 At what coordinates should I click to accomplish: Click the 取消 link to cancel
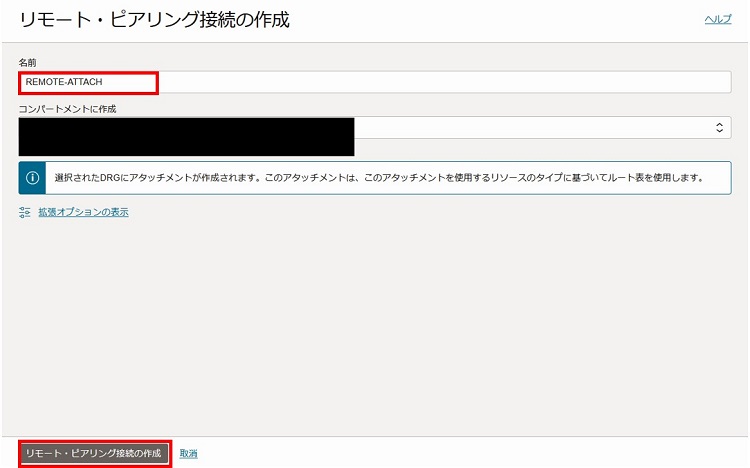[x=188, y=453]
